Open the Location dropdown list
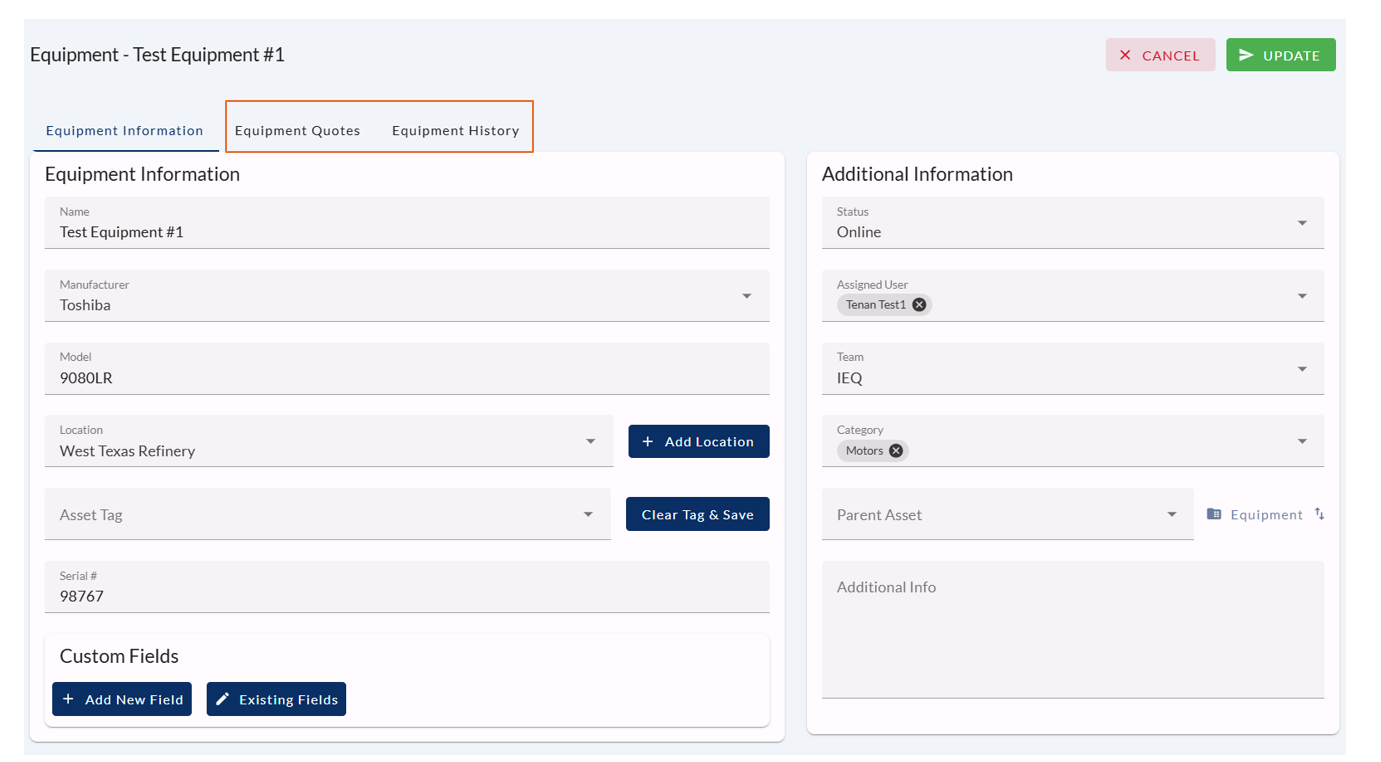 pos(590,441)
